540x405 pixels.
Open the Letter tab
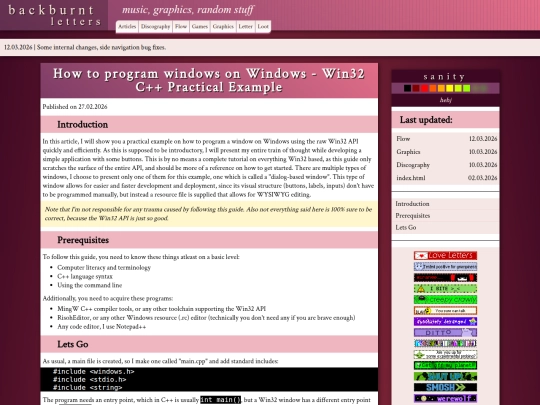246,27
